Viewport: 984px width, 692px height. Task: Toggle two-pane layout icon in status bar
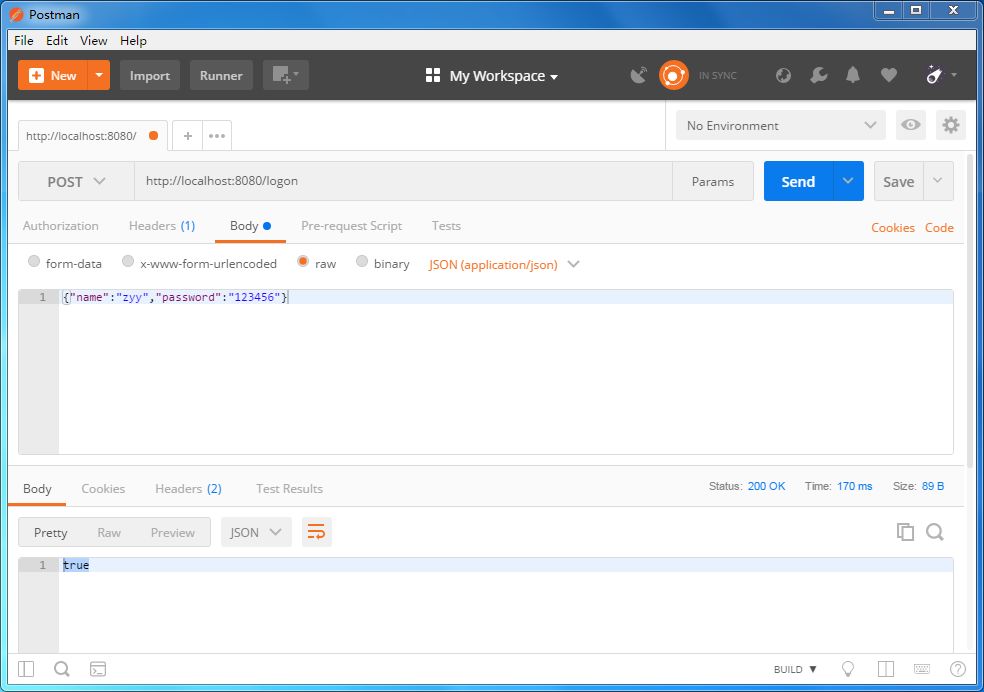point(886,669)
